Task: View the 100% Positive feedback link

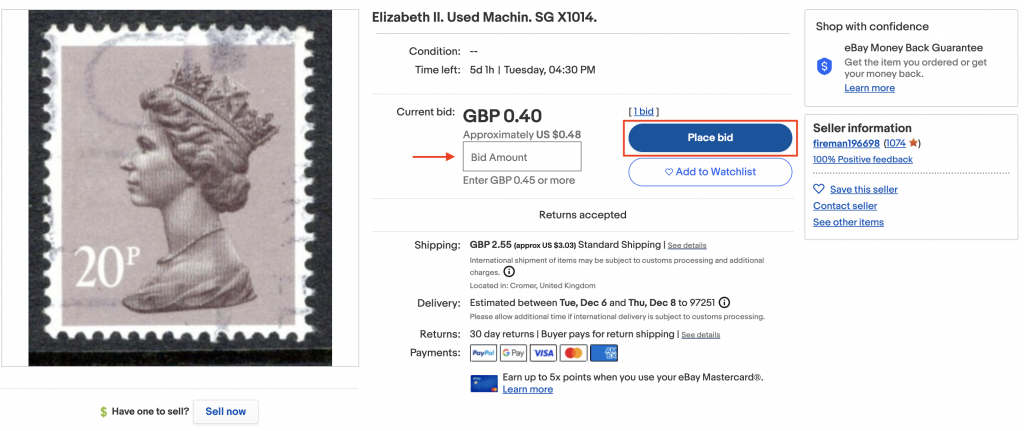Action: (x=862, y=159)
